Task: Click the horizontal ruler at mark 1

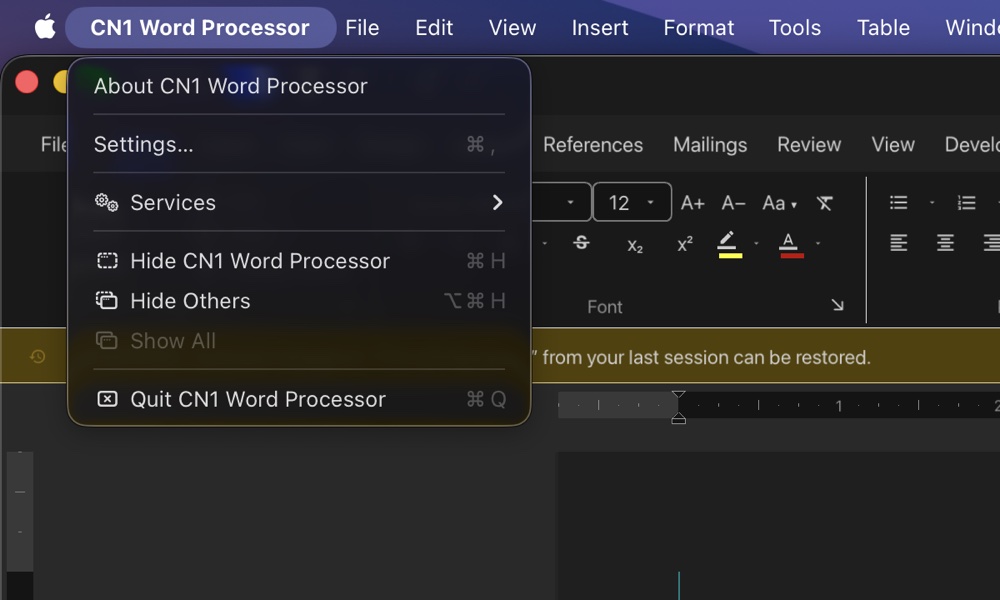Action: click(839, 406)
